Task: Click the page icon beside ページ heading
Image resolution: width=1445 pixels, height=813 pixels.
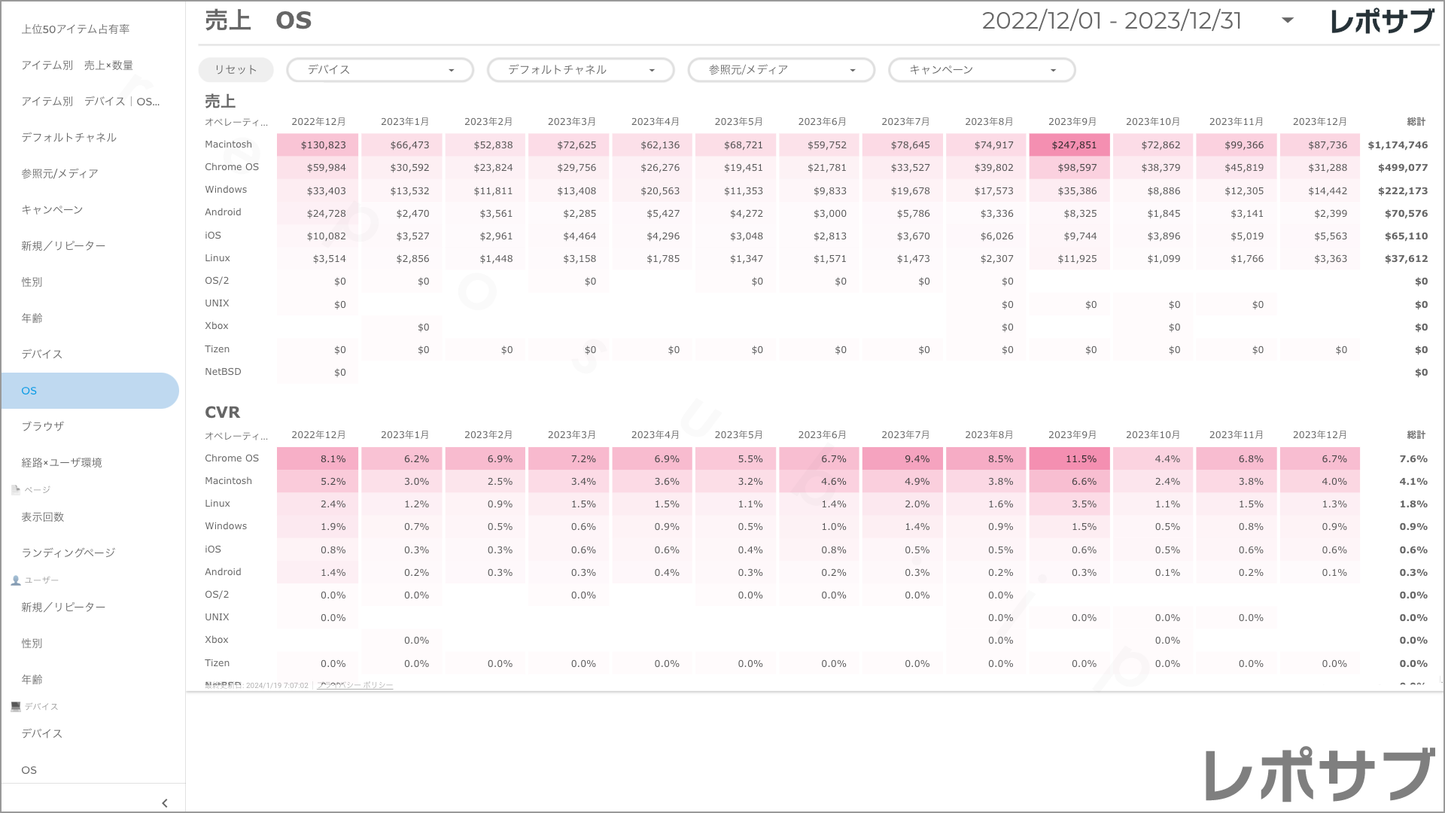Action: point(15,490)
